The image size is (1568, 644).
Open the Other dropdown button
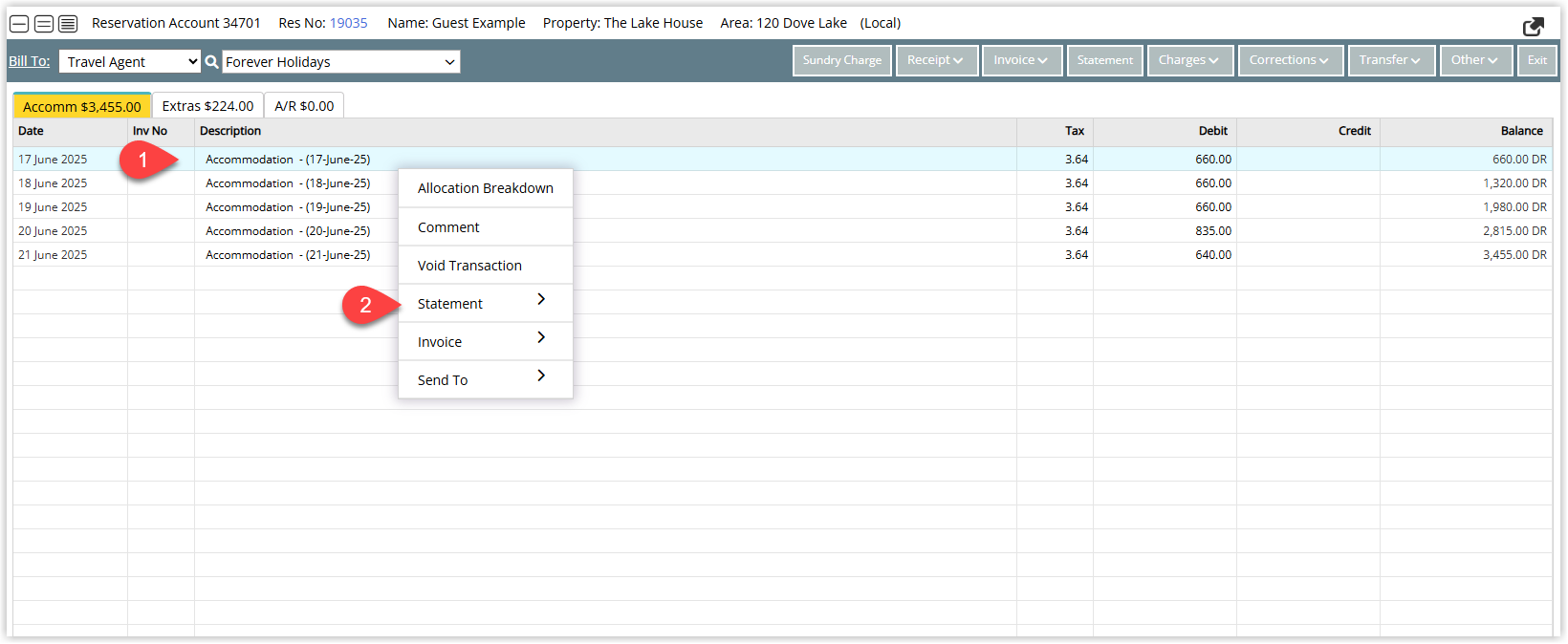pyautogui.click(x=1475, y=60)
